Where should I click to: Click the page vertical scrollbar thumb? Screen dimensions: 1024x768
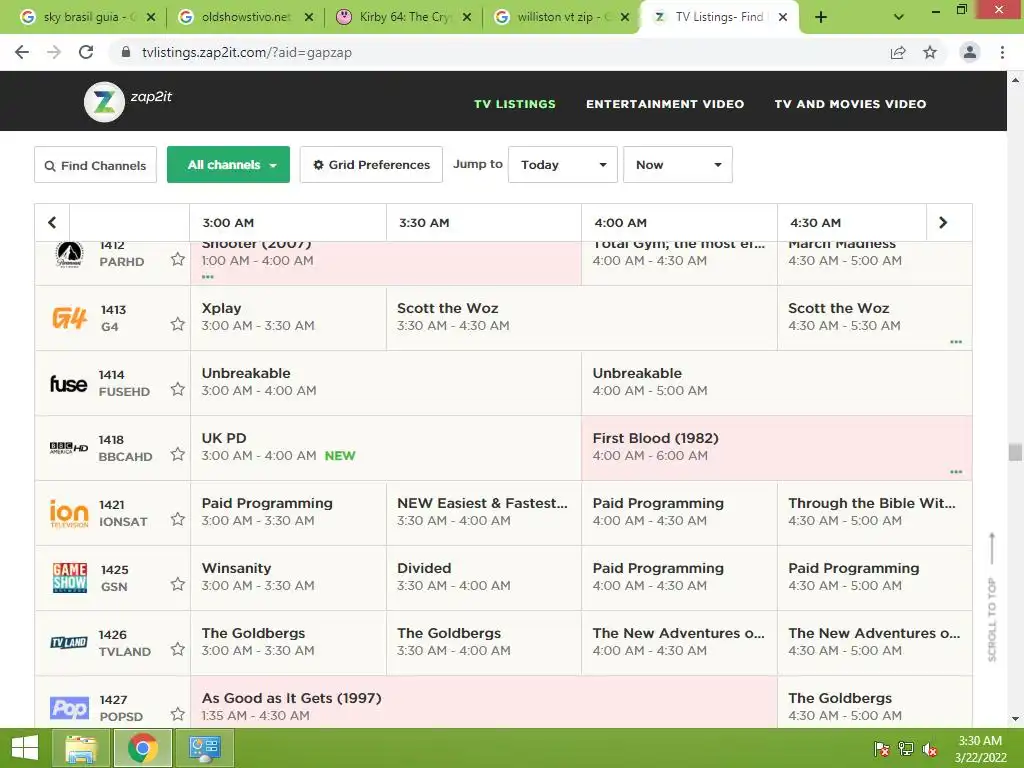(1015, 452)
